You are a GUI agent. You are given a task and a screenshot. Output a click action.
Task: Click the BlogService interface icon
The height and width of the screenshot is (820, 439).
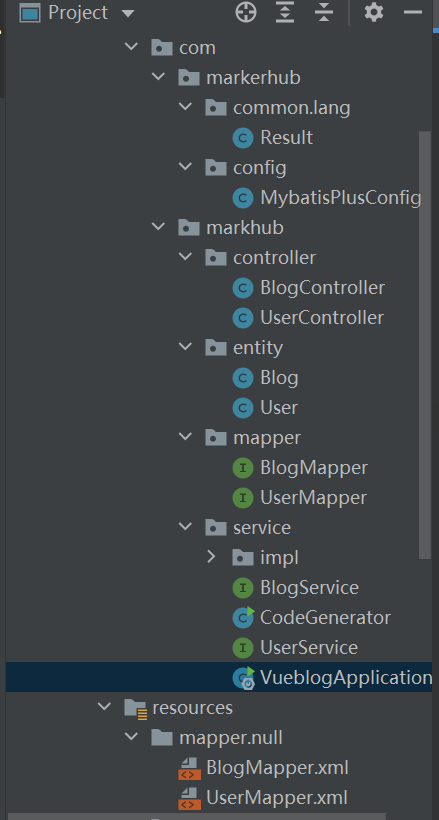pos(243,588)
